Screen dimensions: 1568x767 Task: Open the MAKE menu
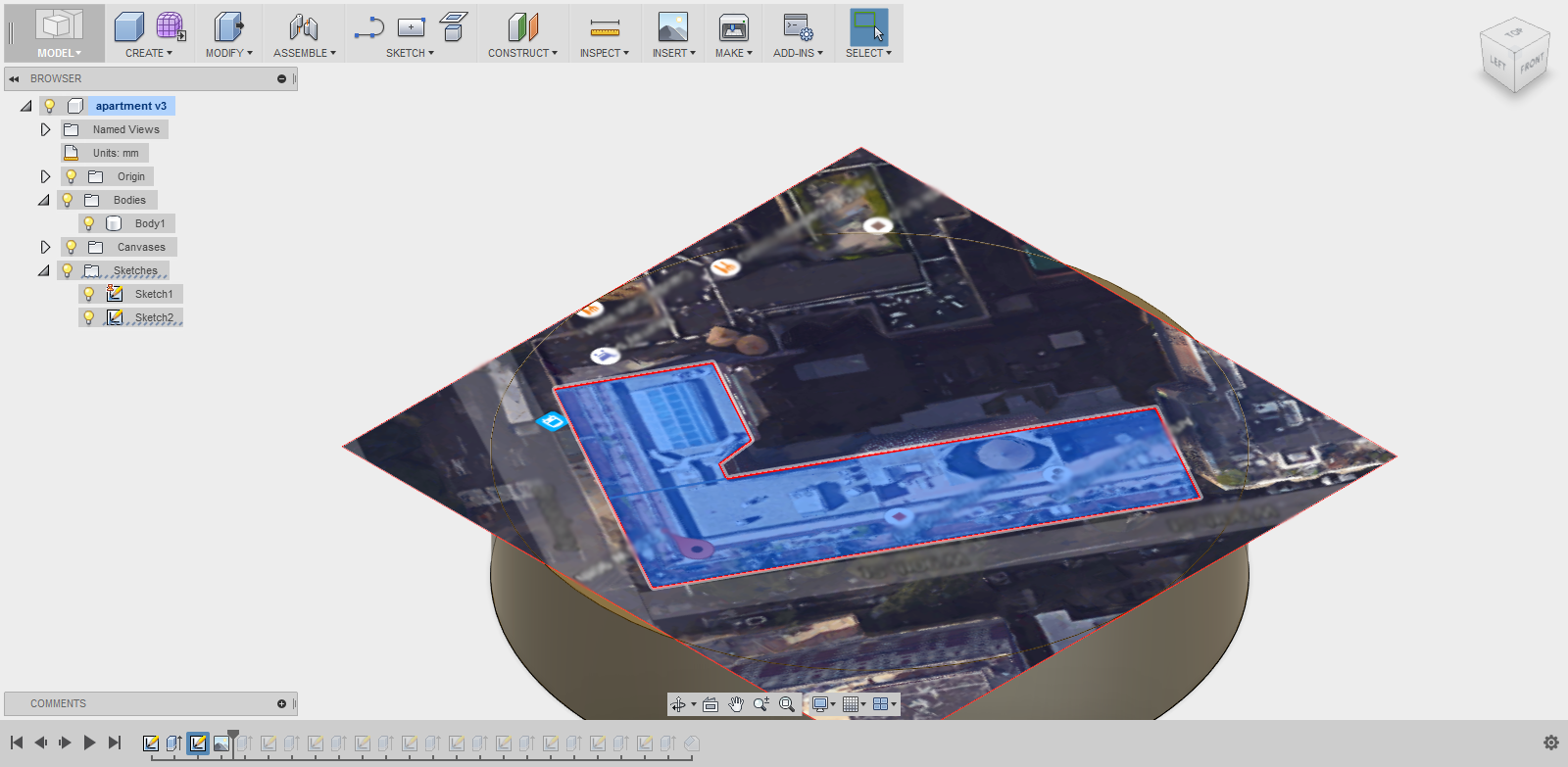[734, 53]
